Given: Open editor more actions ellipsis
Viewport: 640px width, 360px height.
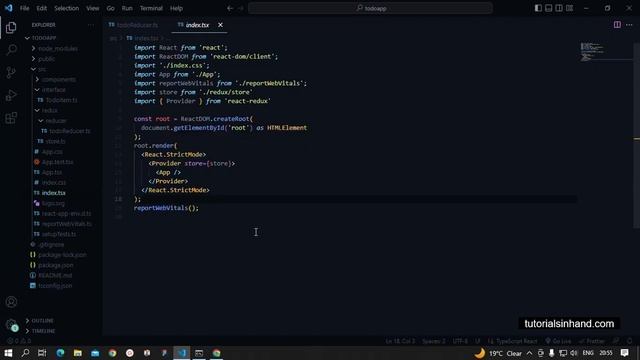Looking at the screenshot, I should click(629, 25).
